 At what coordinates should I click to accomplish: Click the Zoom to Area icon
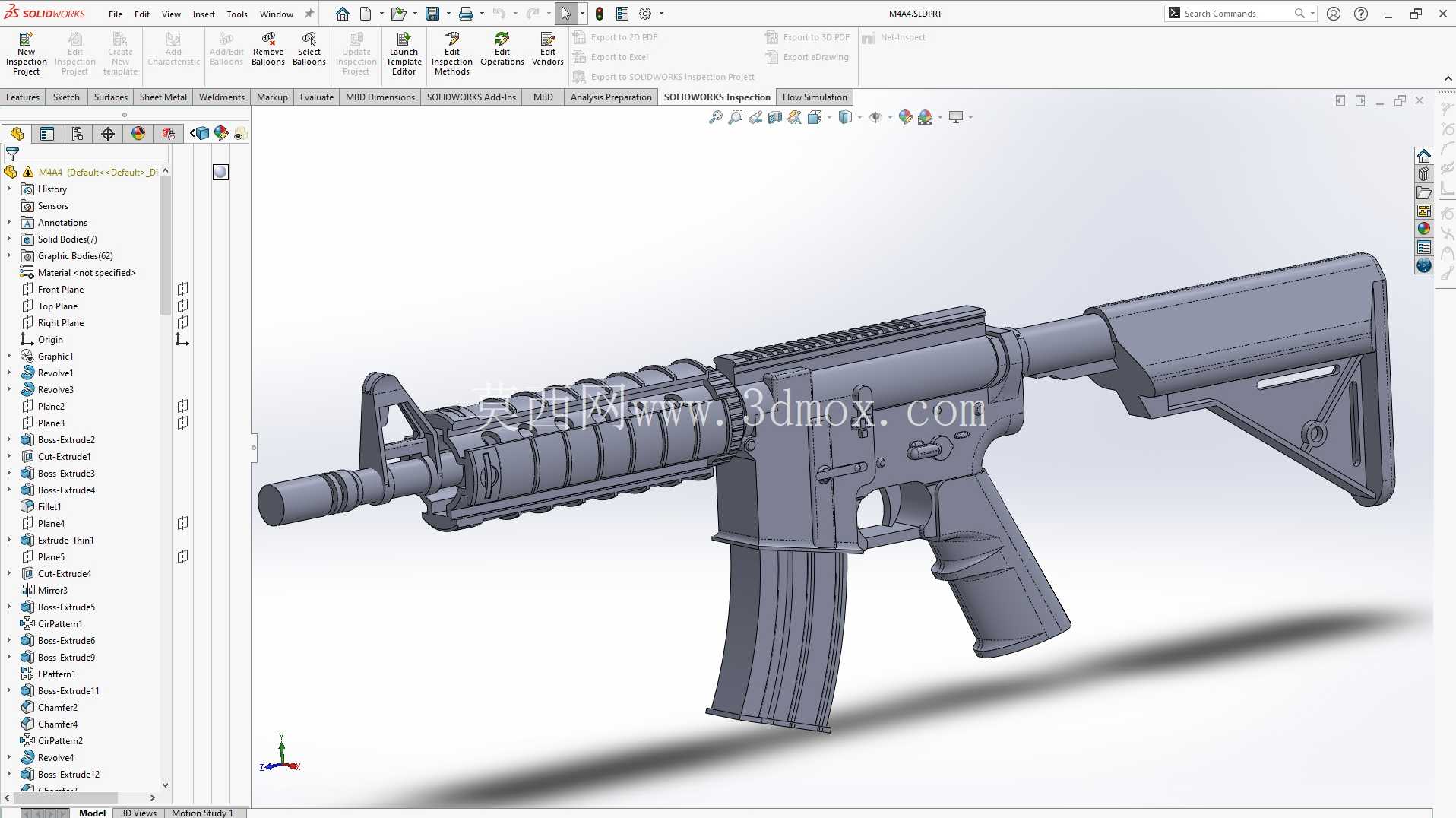(x=736, y=117)
